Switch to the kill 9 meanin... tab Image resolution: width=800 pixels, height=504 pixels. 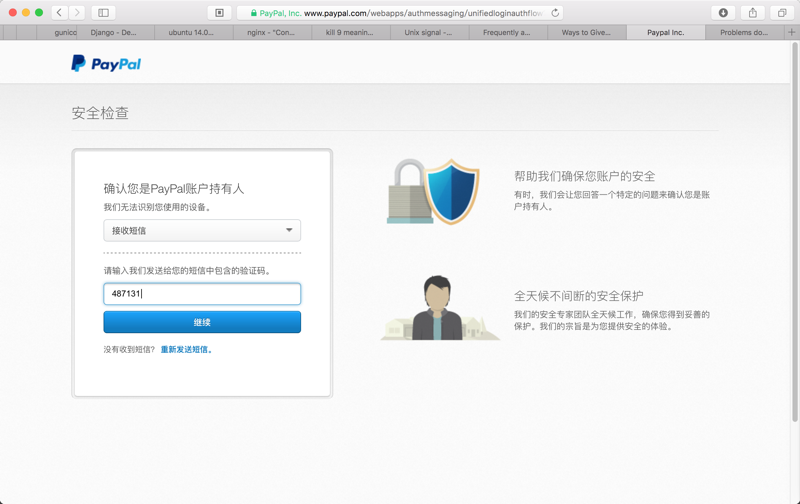pos(351,32)
